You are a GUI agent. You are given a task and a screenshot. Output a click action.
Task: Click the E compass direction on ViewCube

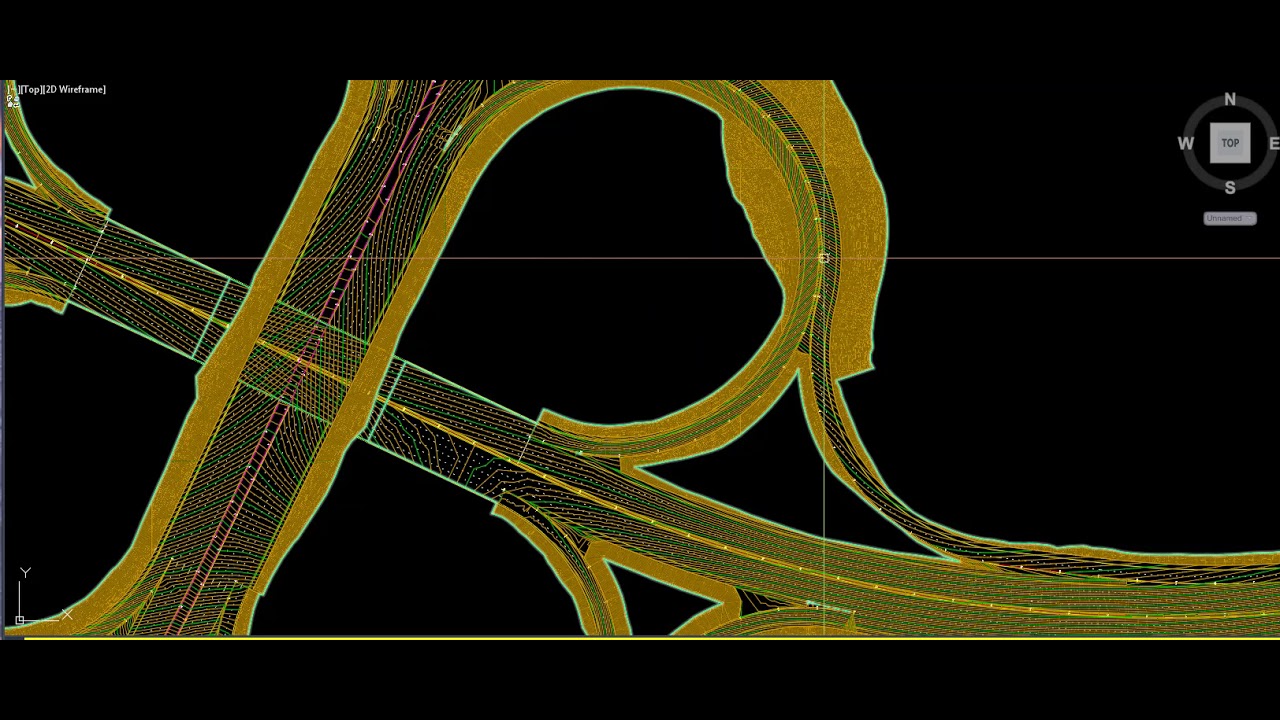point(1274,144)
